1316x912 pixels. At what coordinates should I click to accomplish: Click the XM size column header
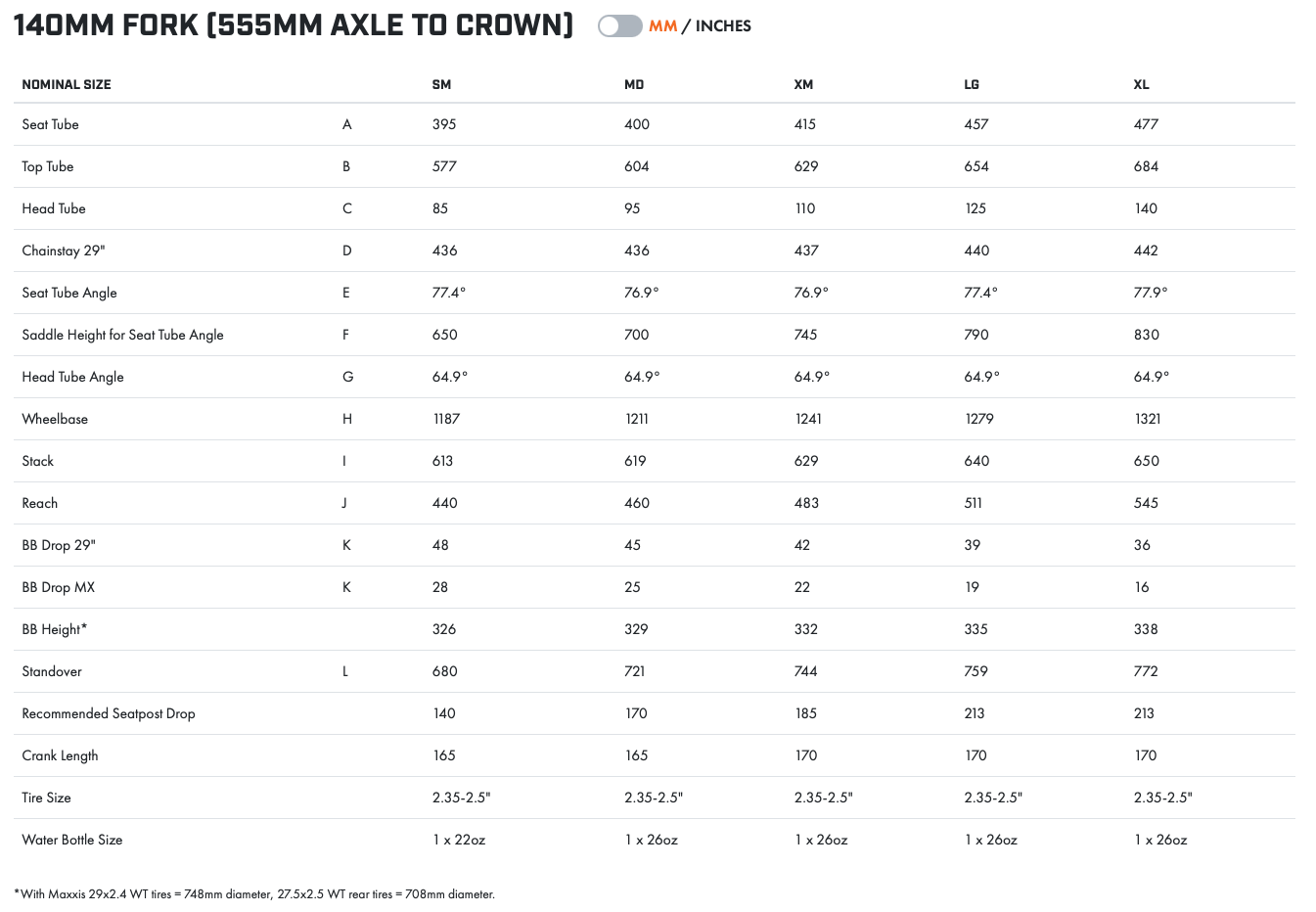[803, 85]
